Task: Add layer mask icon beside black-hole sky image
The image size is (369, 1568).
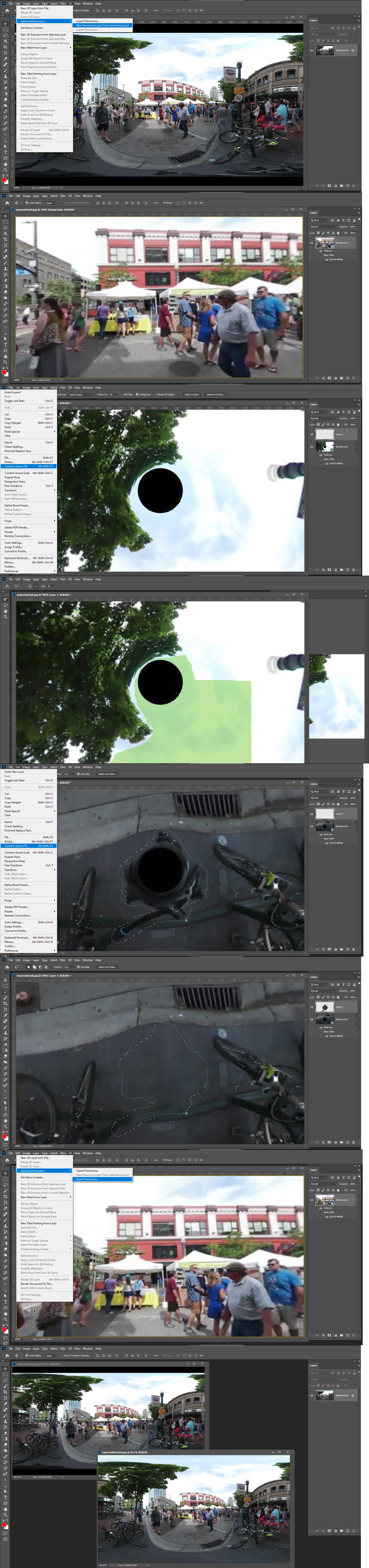Action: (x=329, y=570)
